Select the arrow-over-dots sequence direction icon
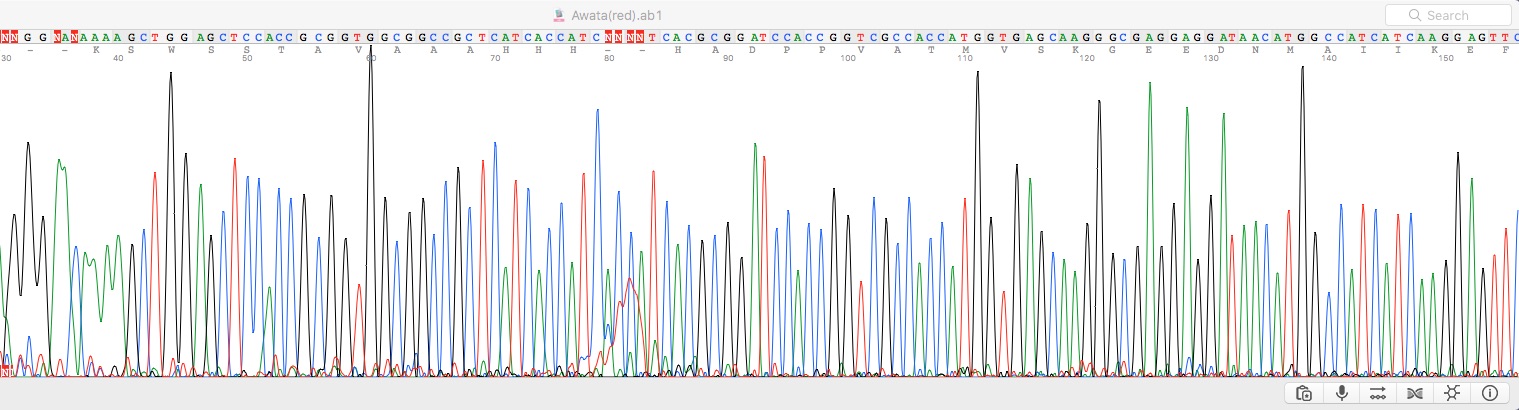Viewport: 1519px width, 410px height. pyautogui.click(x=1377, y=393)
